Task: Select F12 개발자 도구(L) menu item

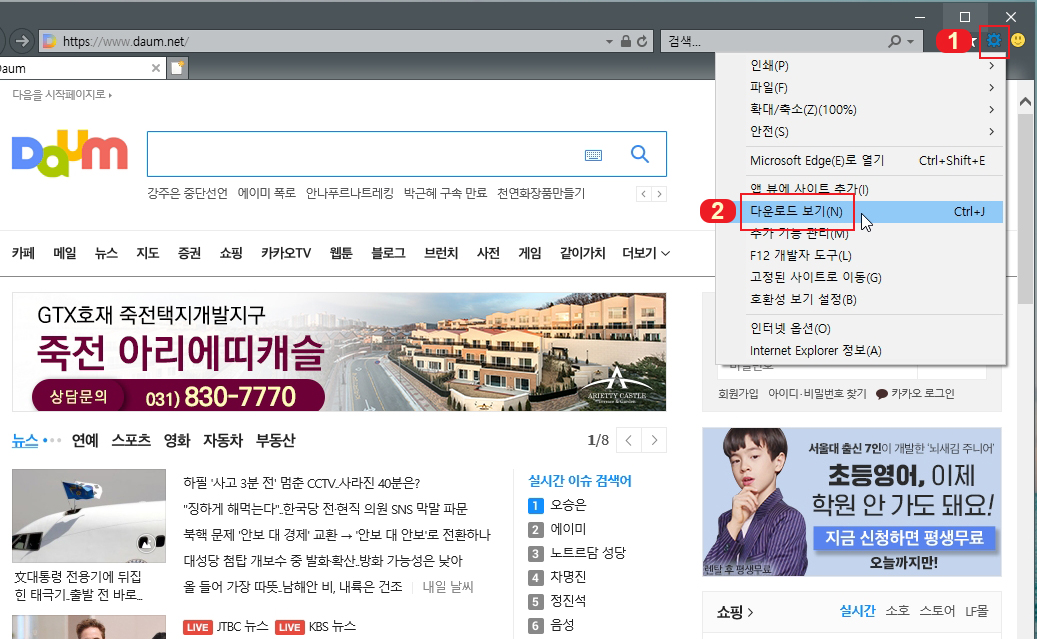Action: pyautogui.click(x=860, y=255)
